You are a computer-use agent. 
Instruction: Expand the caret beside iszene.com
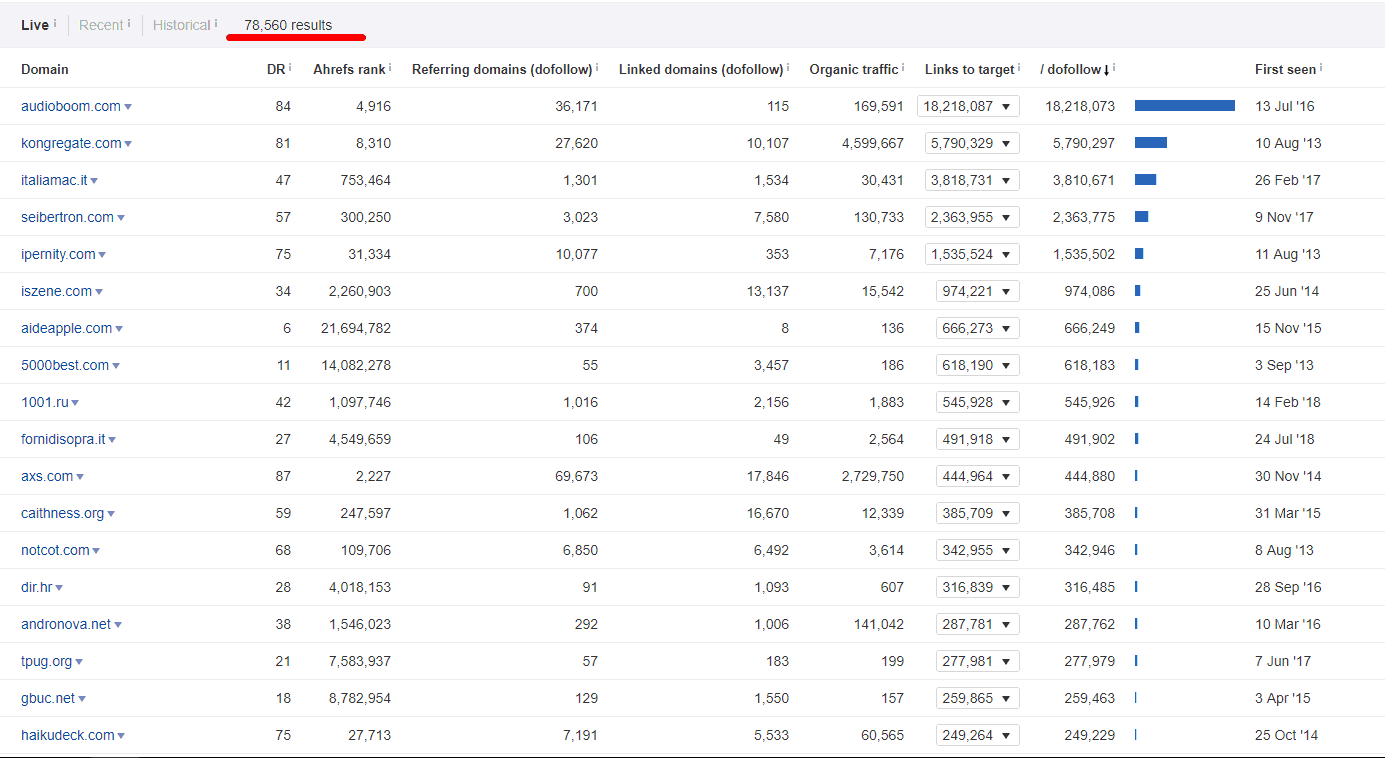coord(100,290)
